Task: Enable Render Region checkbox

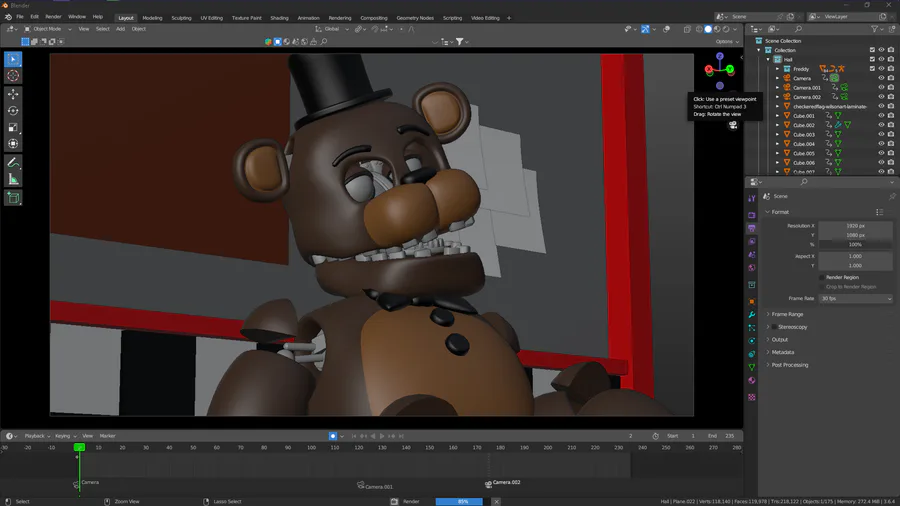Action: point(822,277)
